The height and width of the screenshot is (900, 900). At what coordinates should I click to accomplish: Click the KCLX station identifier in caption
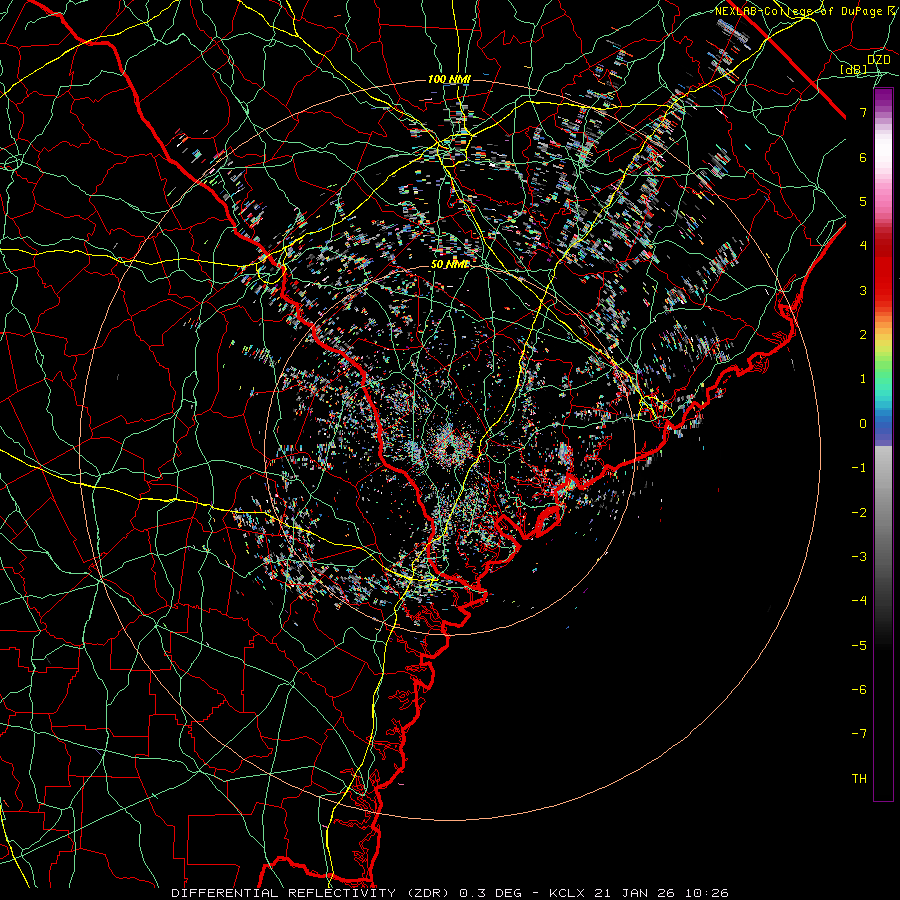tap(567, 893)
